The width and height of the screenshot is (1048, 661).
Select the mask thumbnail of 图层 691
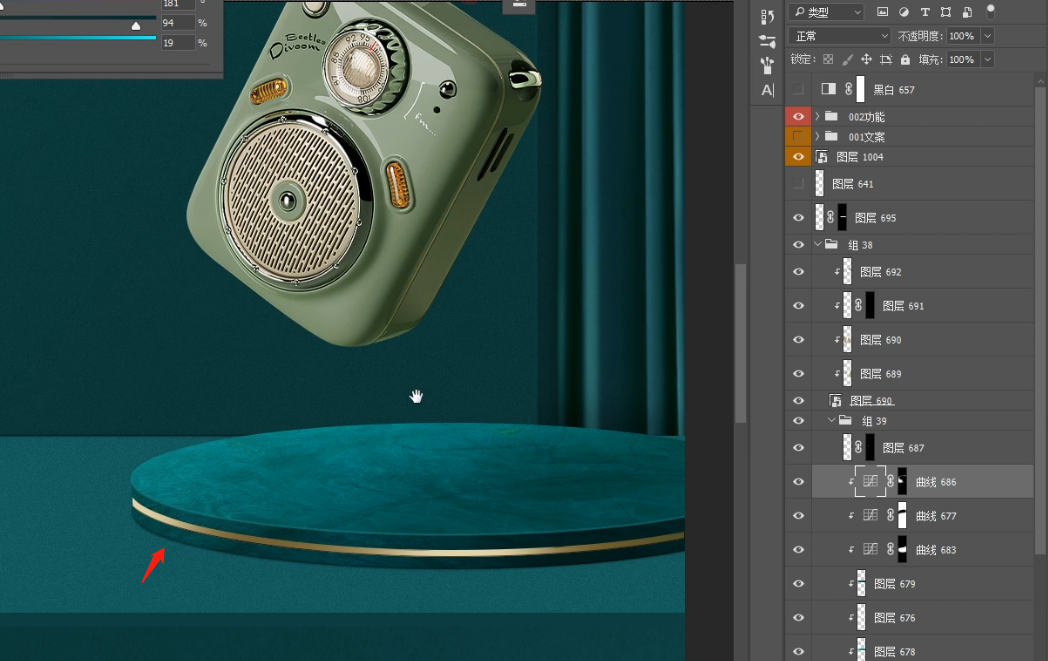[870, 305]
